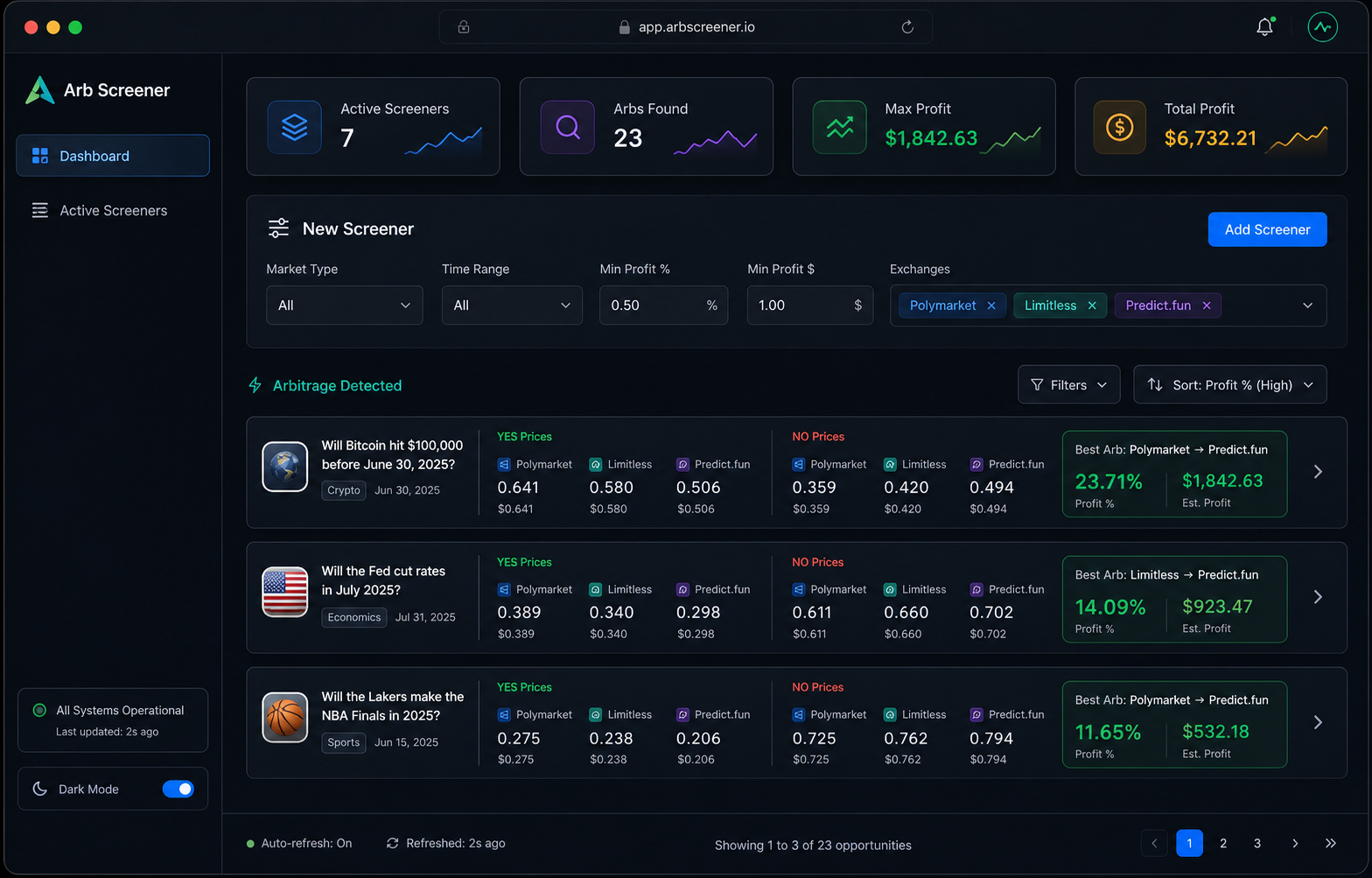Click the Total Profit dollar coin icon

[x=1120, y=127]
